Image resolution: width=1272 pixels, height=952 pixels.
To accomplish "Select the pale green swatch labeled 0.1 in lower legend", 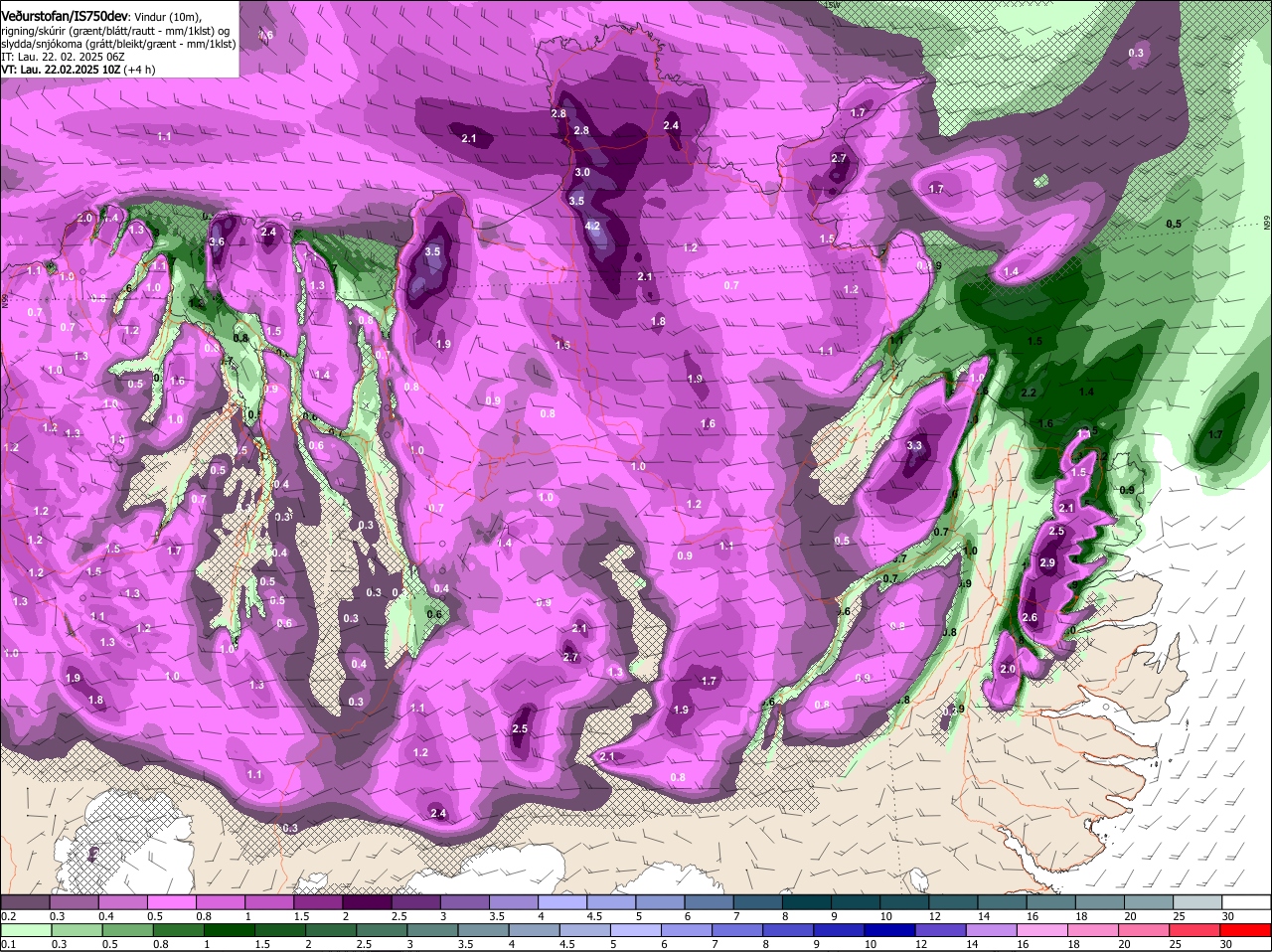I will [27, 930].
